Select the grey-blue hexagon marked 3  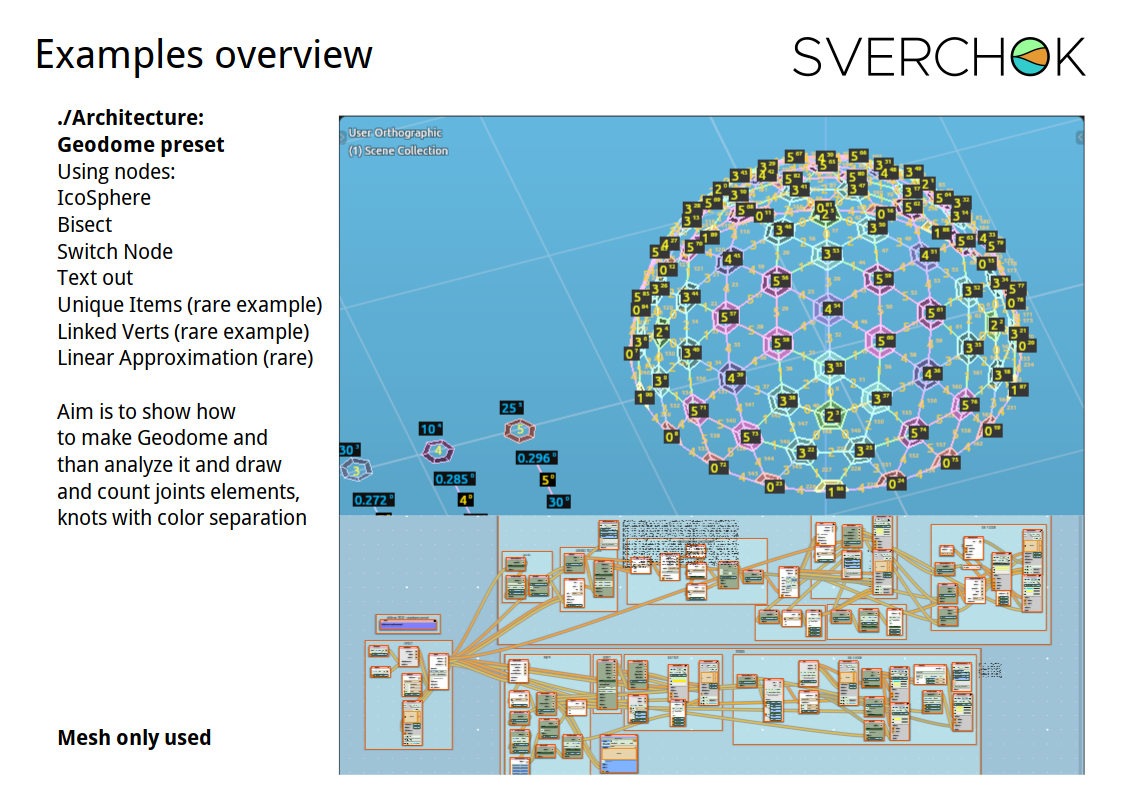pyautogui.click(x=356, y=470)
